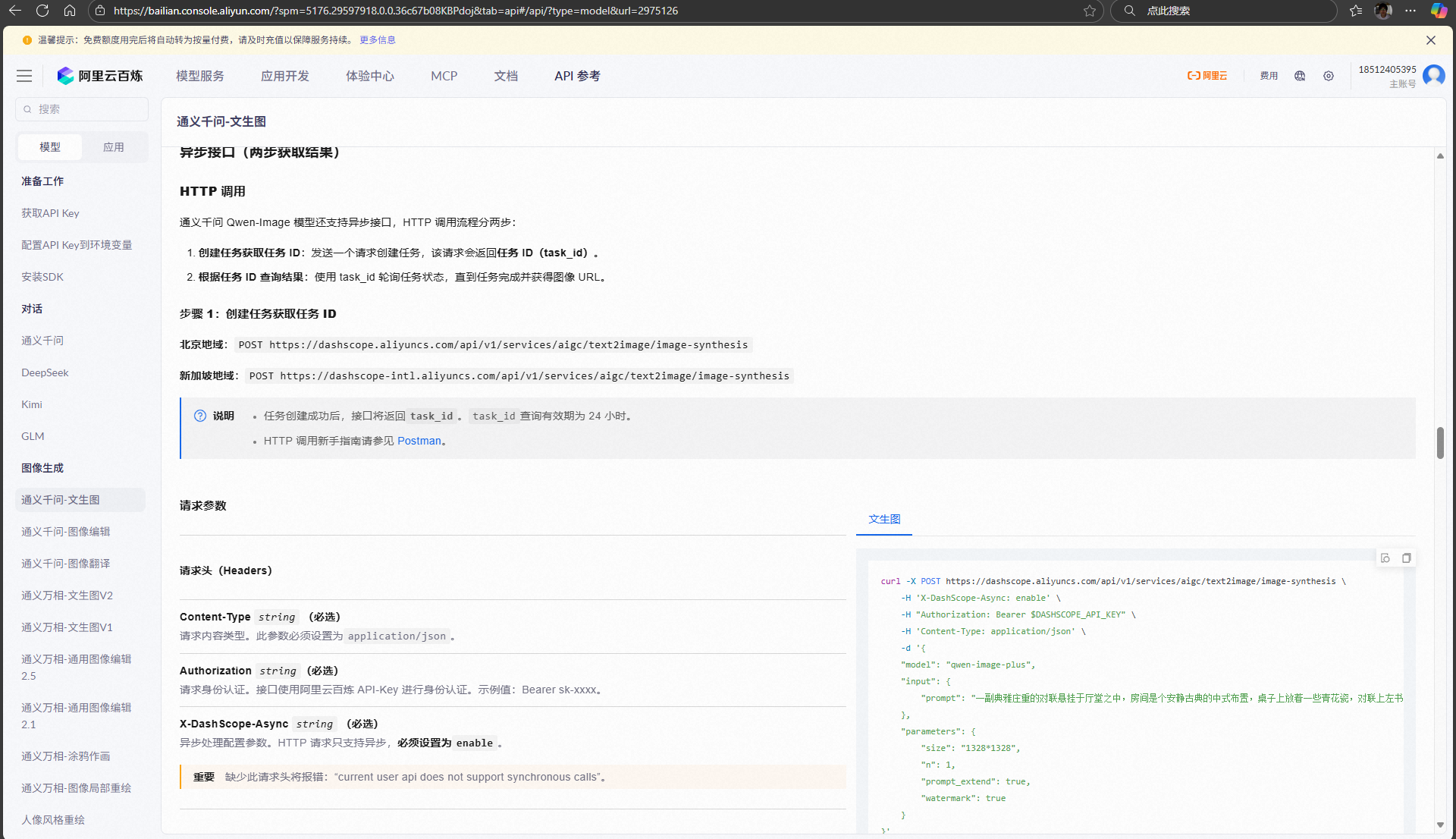Open the language globe icon
1456x839 pixels.
point(1300,76)
